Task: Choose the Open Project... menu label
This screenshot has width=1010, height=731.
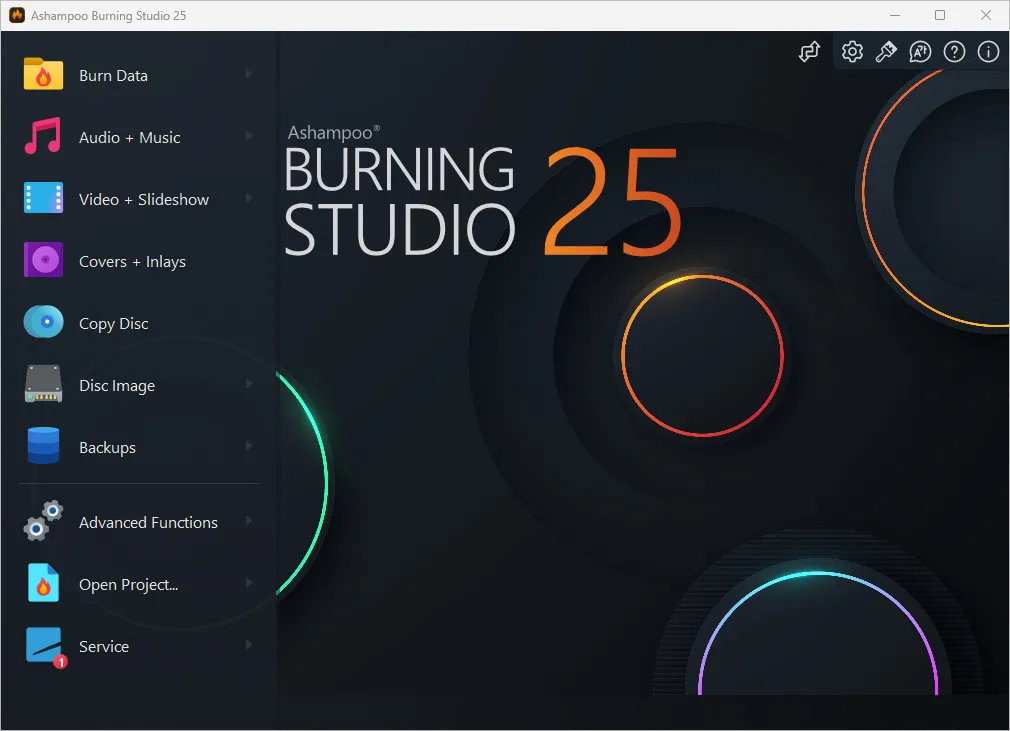Action: tap(128, 584)
